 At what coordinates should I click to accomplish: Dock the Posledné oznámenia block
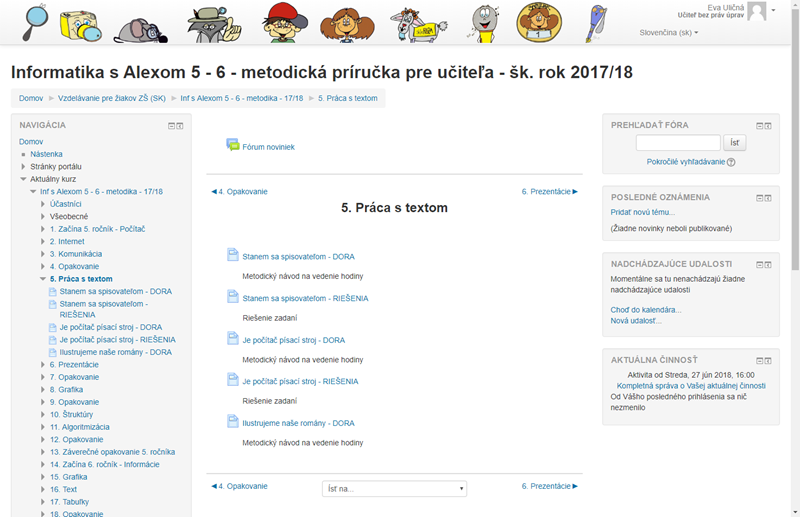768,198
